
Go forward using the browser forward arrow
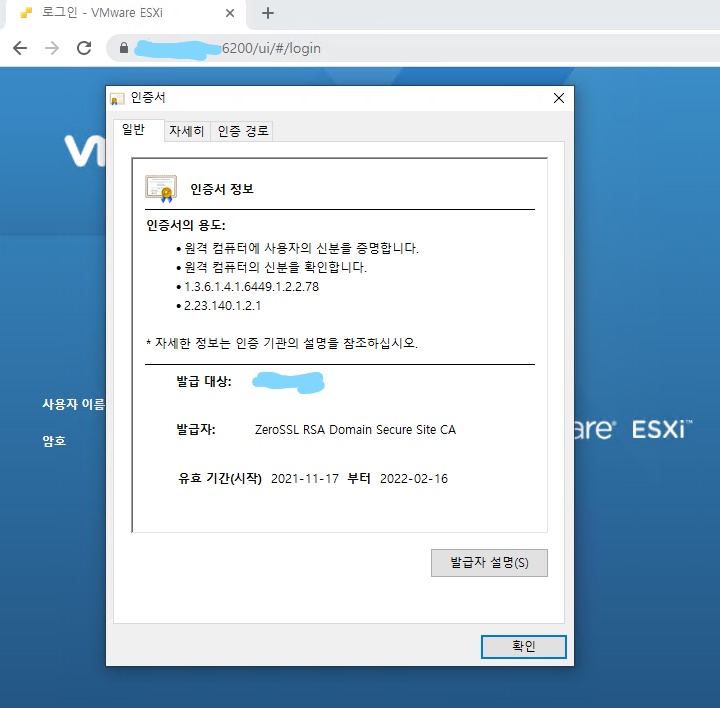coord(52,48)
